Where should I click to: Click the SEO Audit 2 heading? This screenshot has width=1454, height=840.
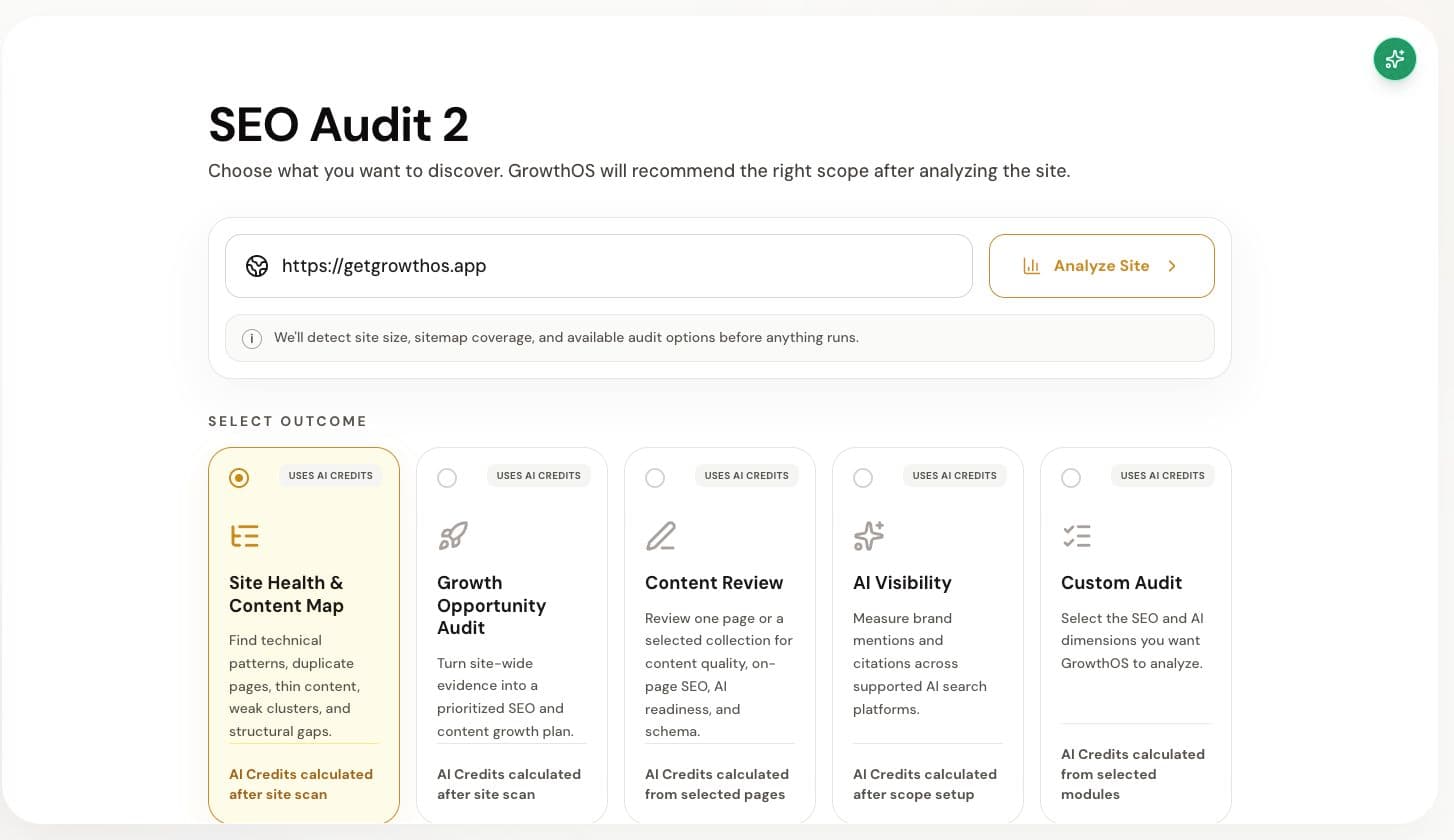tap(338, 125)
